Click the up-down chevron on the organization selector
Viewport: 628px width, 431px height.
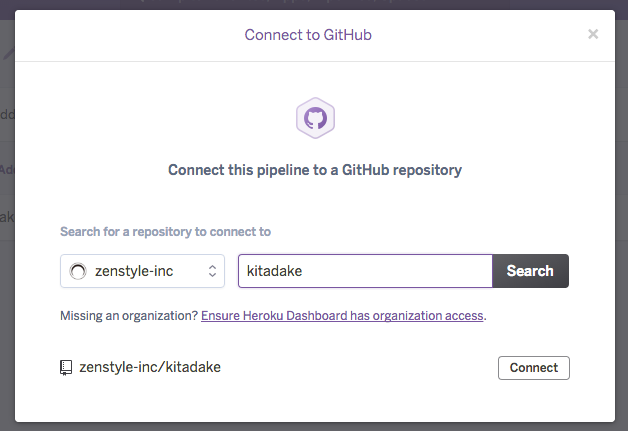(x=213, y=271)
